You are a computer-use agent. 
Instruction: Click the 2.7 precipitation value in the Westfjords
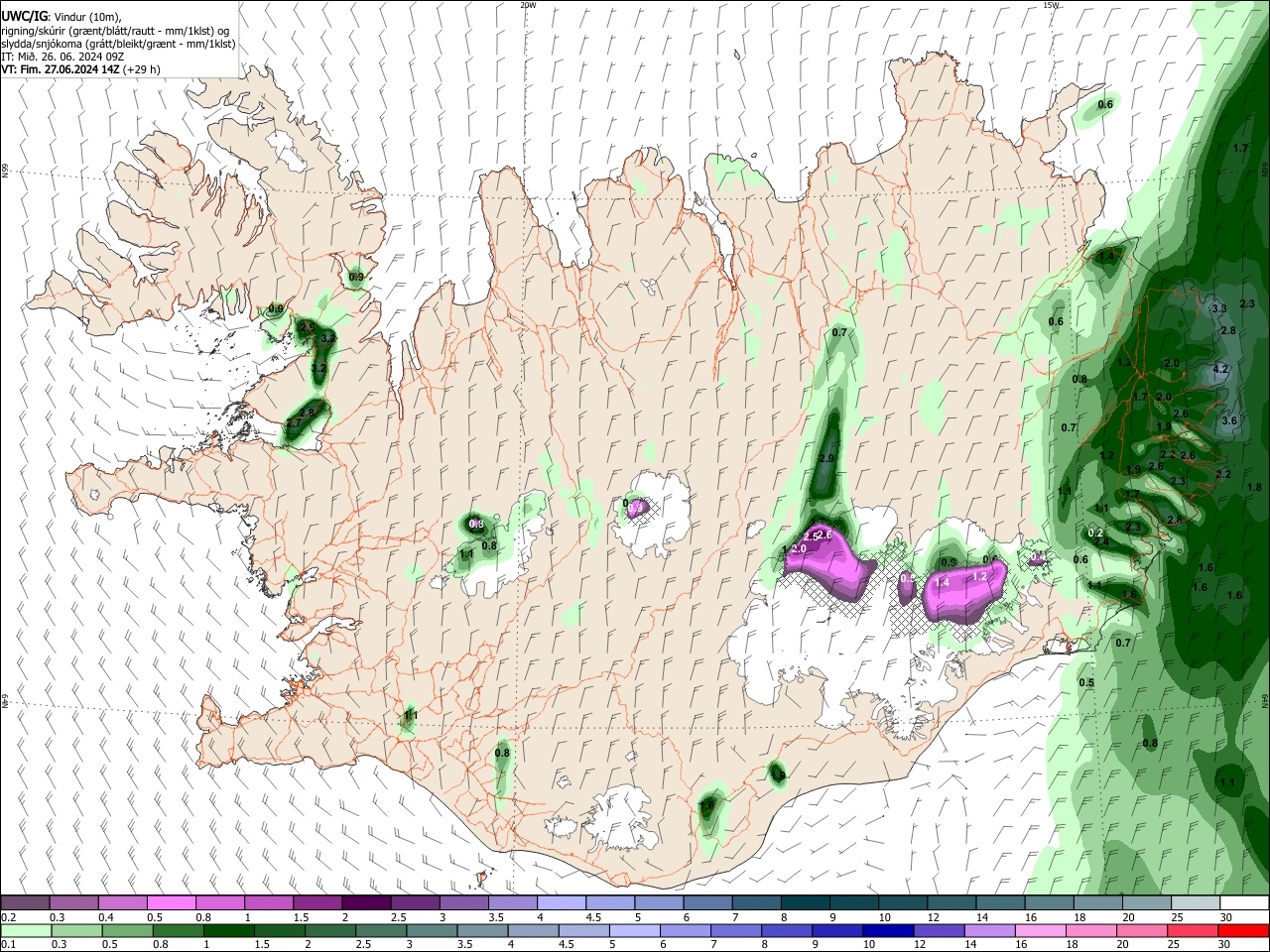point(294,422)
